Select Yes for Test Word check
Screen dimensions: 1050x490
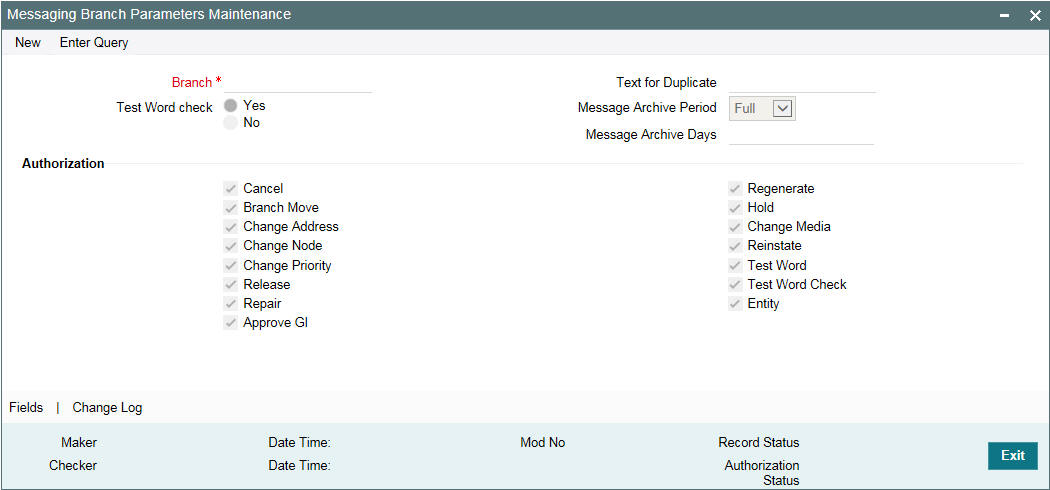(231, 106)
